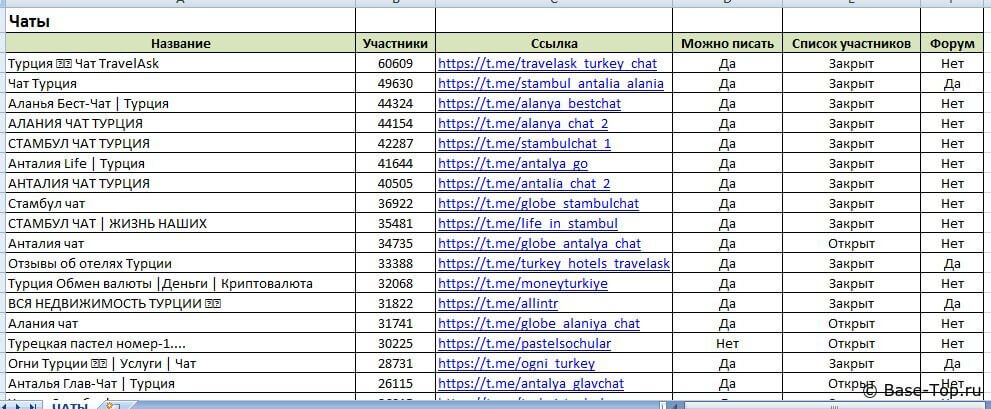Open the stambul_antalia_alania link

550,84
